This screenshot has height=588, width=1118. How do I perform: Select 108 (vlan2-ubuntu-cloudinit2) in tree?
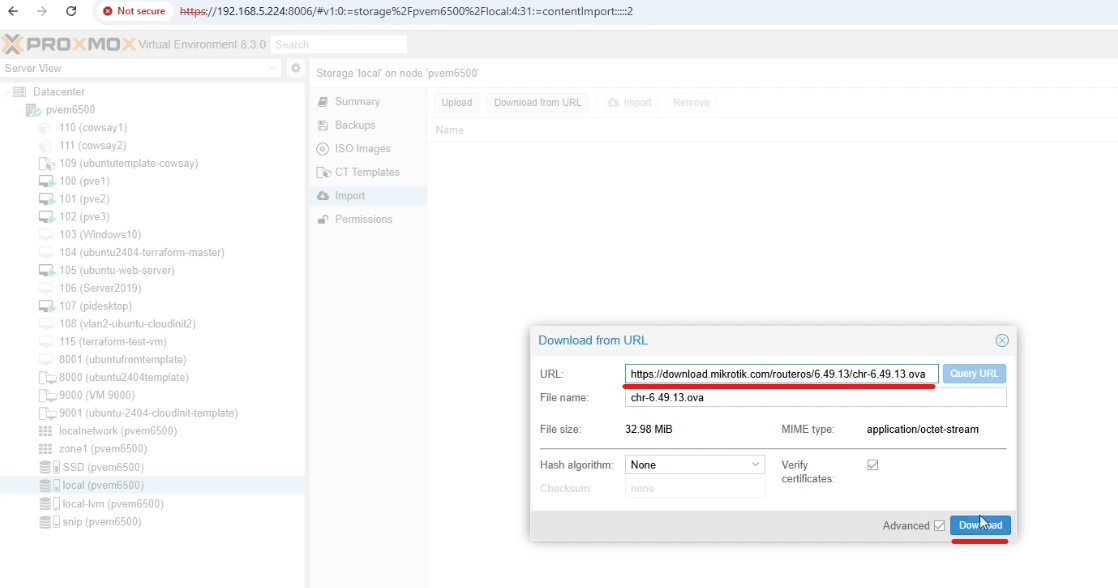(127, 324)
